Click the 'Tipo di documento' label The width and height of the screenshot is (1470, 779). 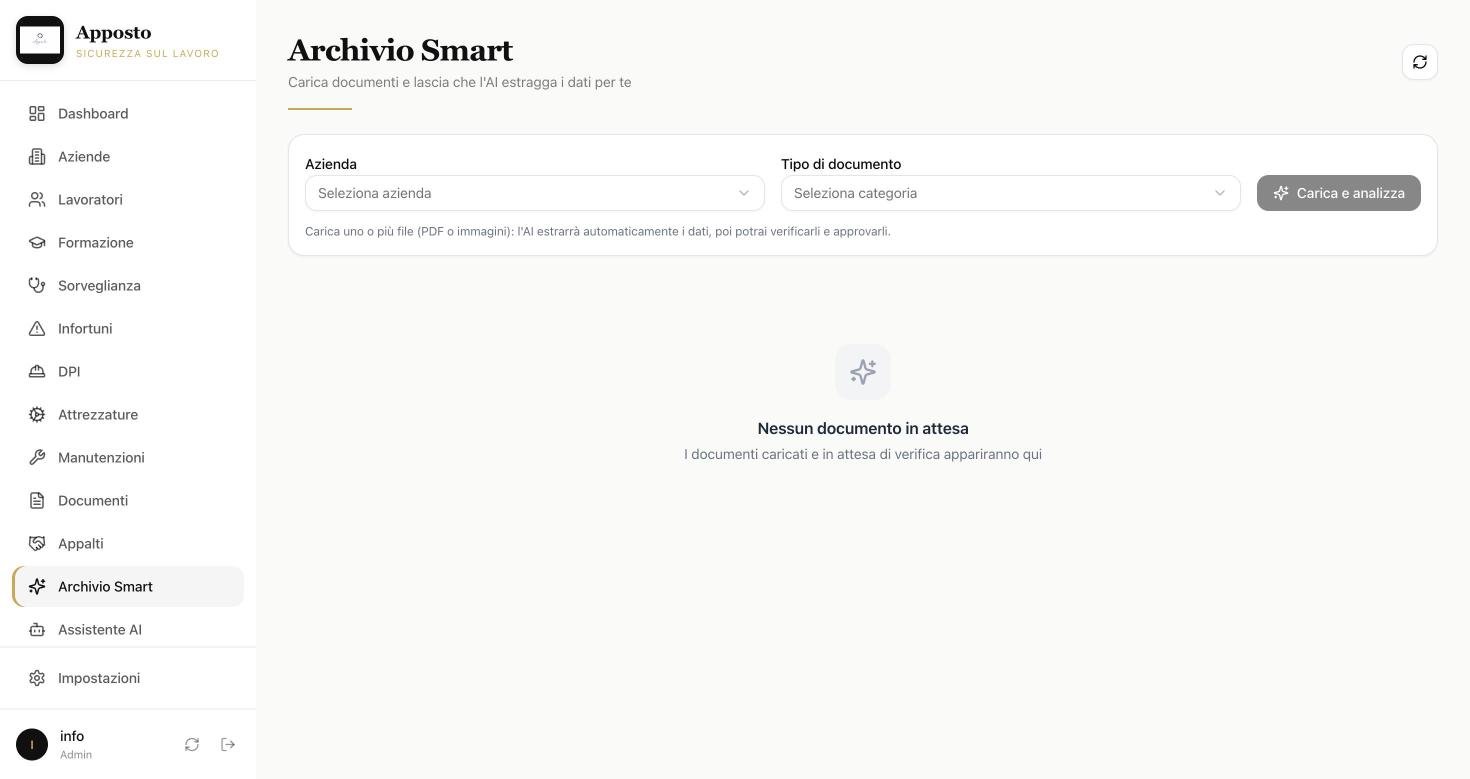(841, 164)
